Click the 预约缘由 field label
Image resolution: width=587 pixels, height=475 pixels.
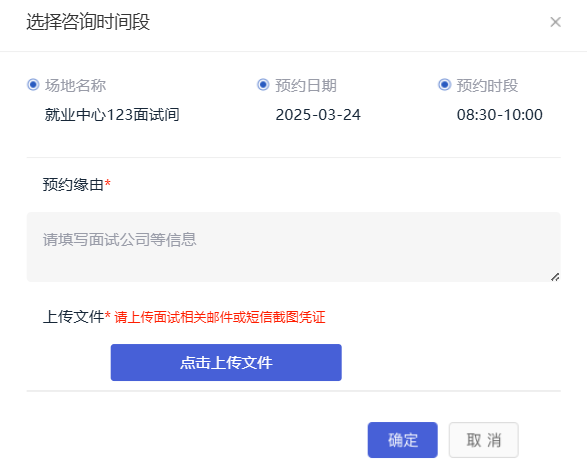[x=73, y=184]
